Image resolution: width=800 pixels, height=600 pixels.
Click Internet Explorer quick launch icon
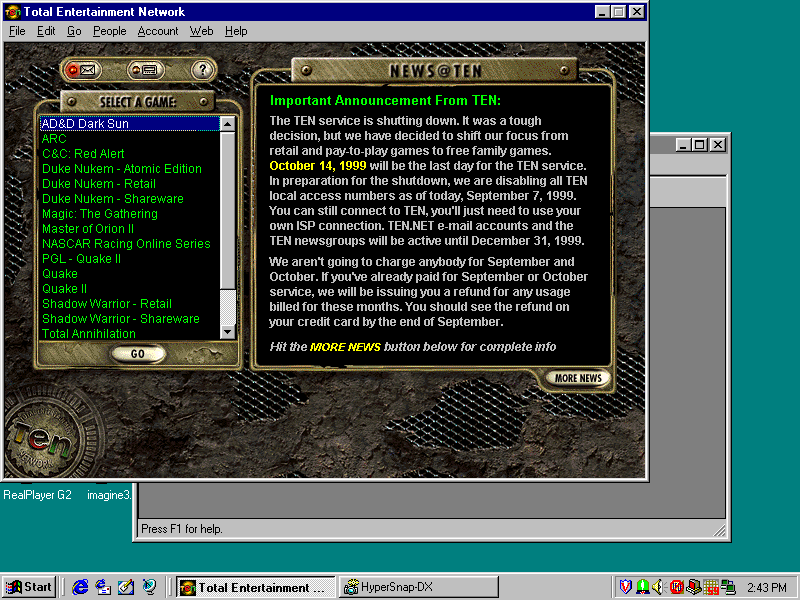click(80, 587)
